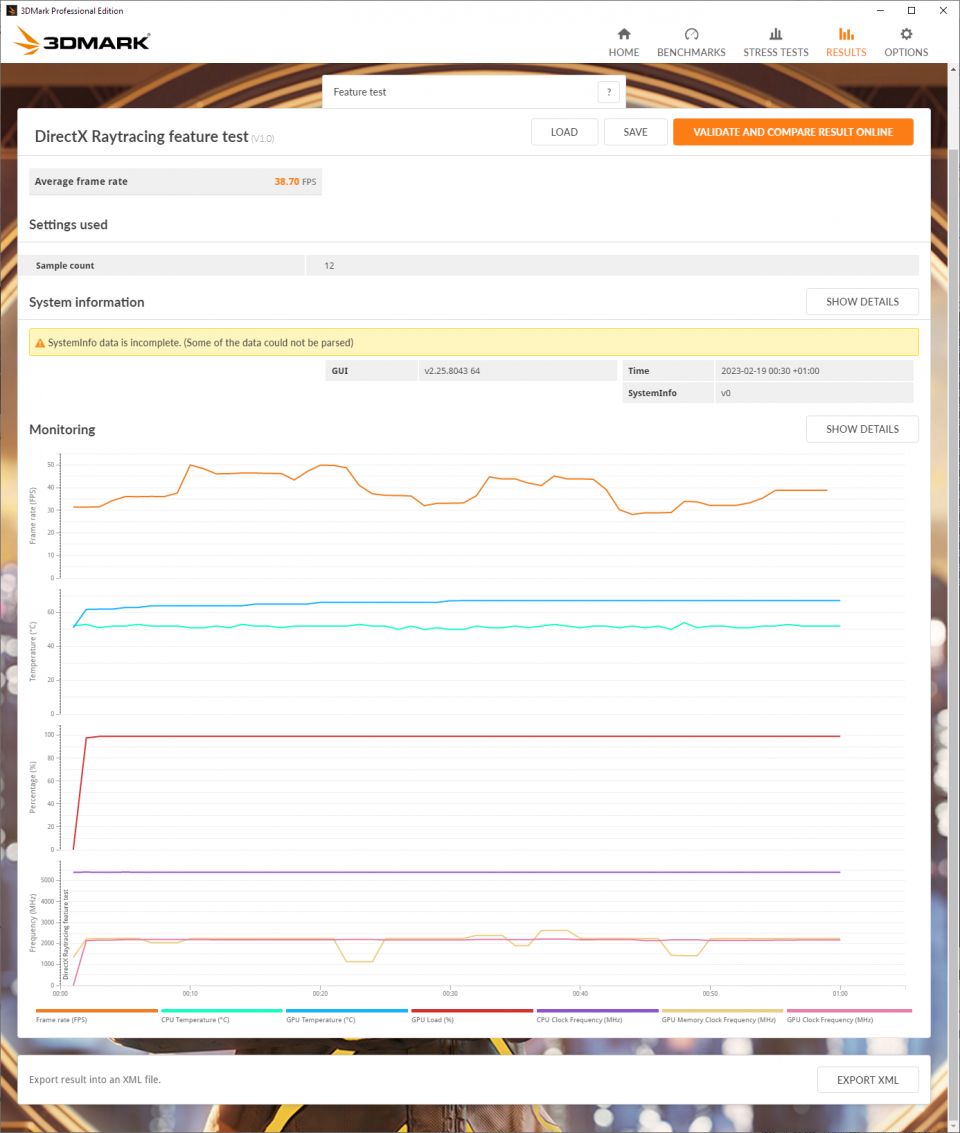Click the GPU Clock Frequency legend swatch
960x1133 pixels.
point(849,1011)
